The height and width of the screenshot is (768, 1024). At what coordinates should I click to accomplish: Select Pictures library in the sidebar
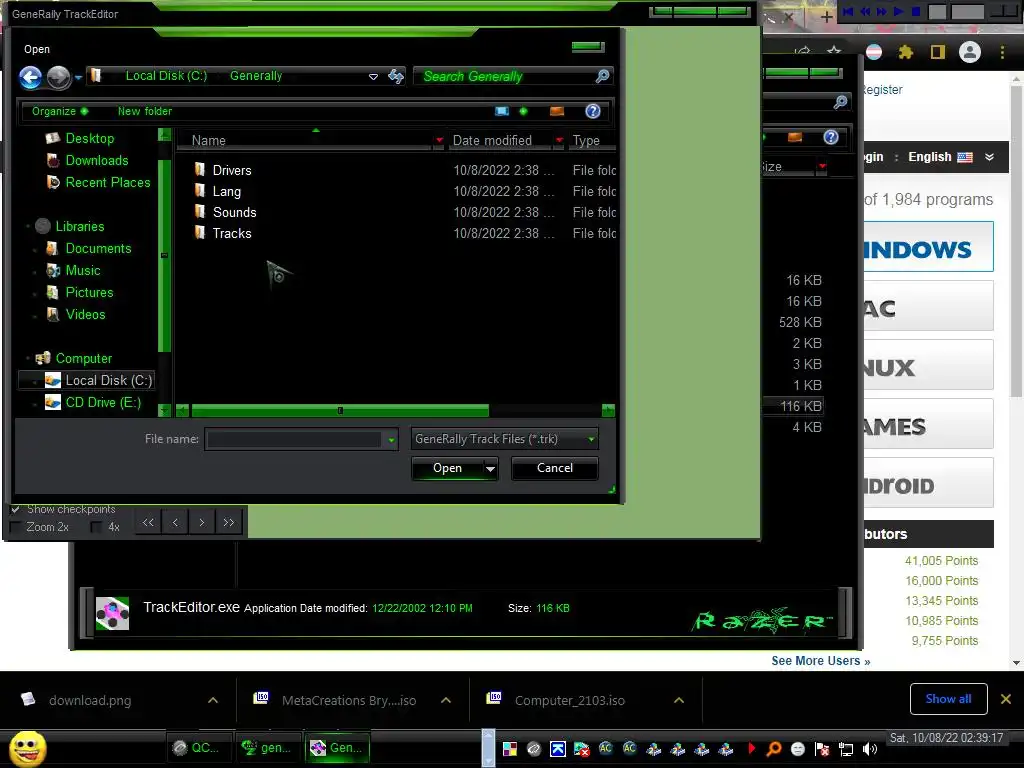pyautogui.click(x=89, y=293)
